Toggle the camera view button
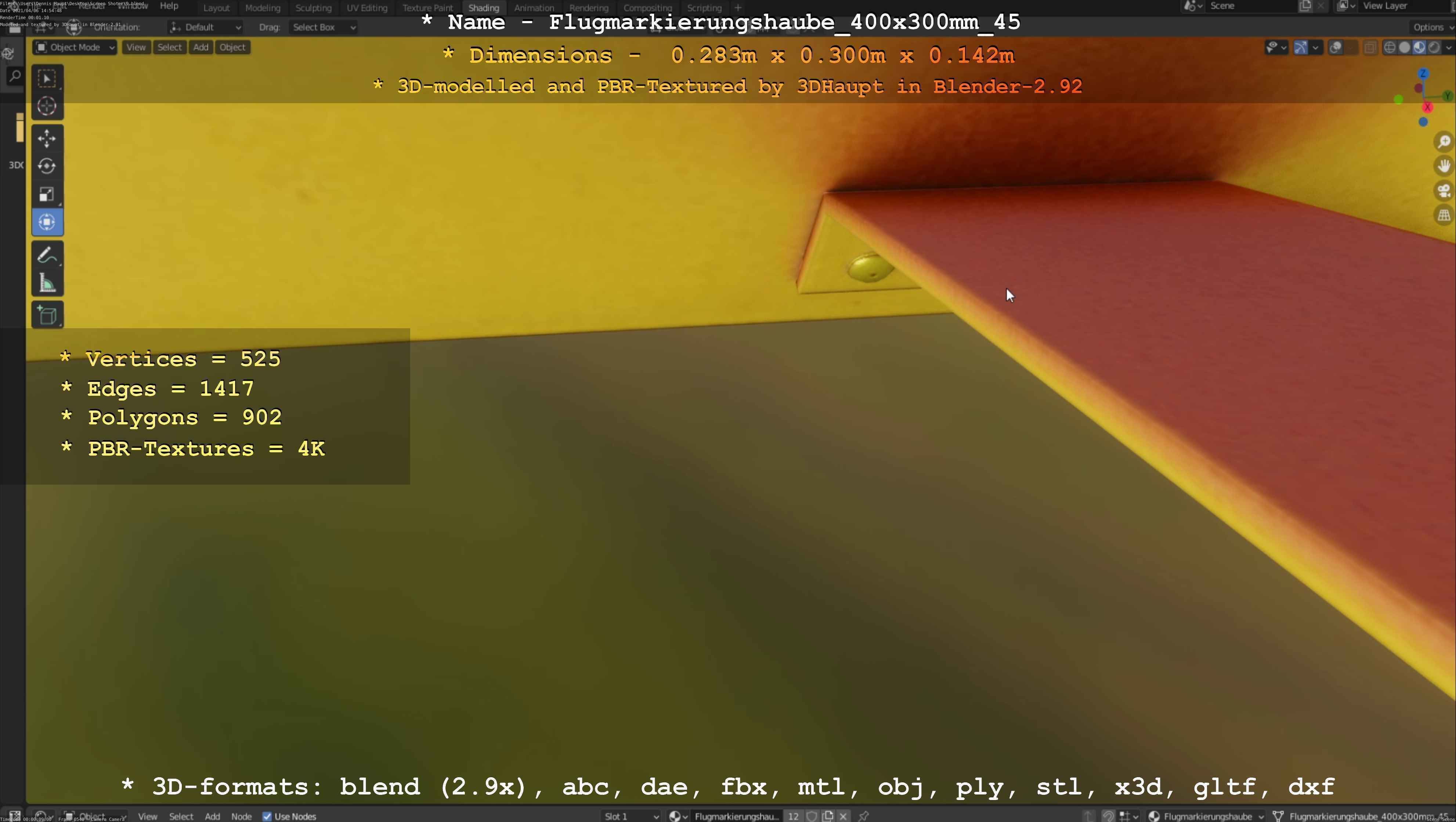The image size is (1456, 822). 1444,191
